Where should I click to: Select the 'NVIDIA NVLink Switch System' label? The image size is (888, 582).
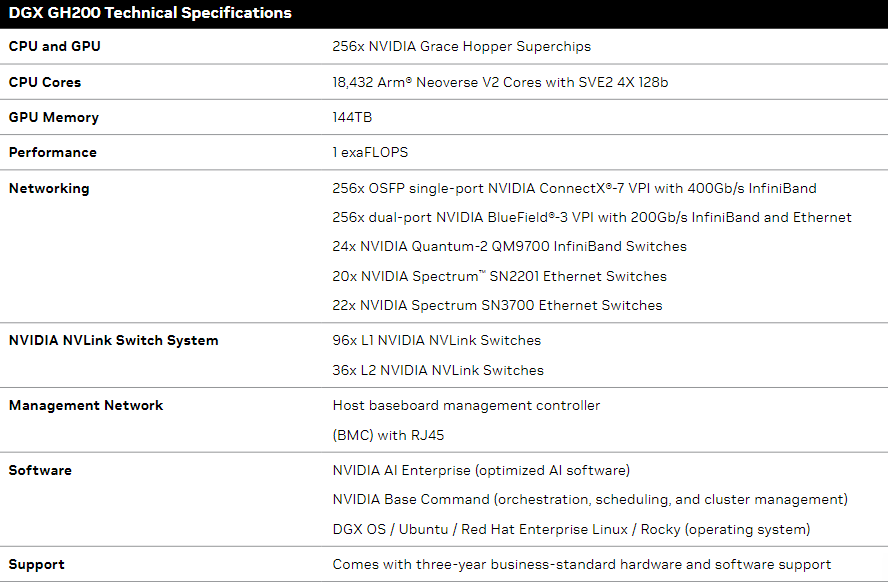click(x=113, y=340)
